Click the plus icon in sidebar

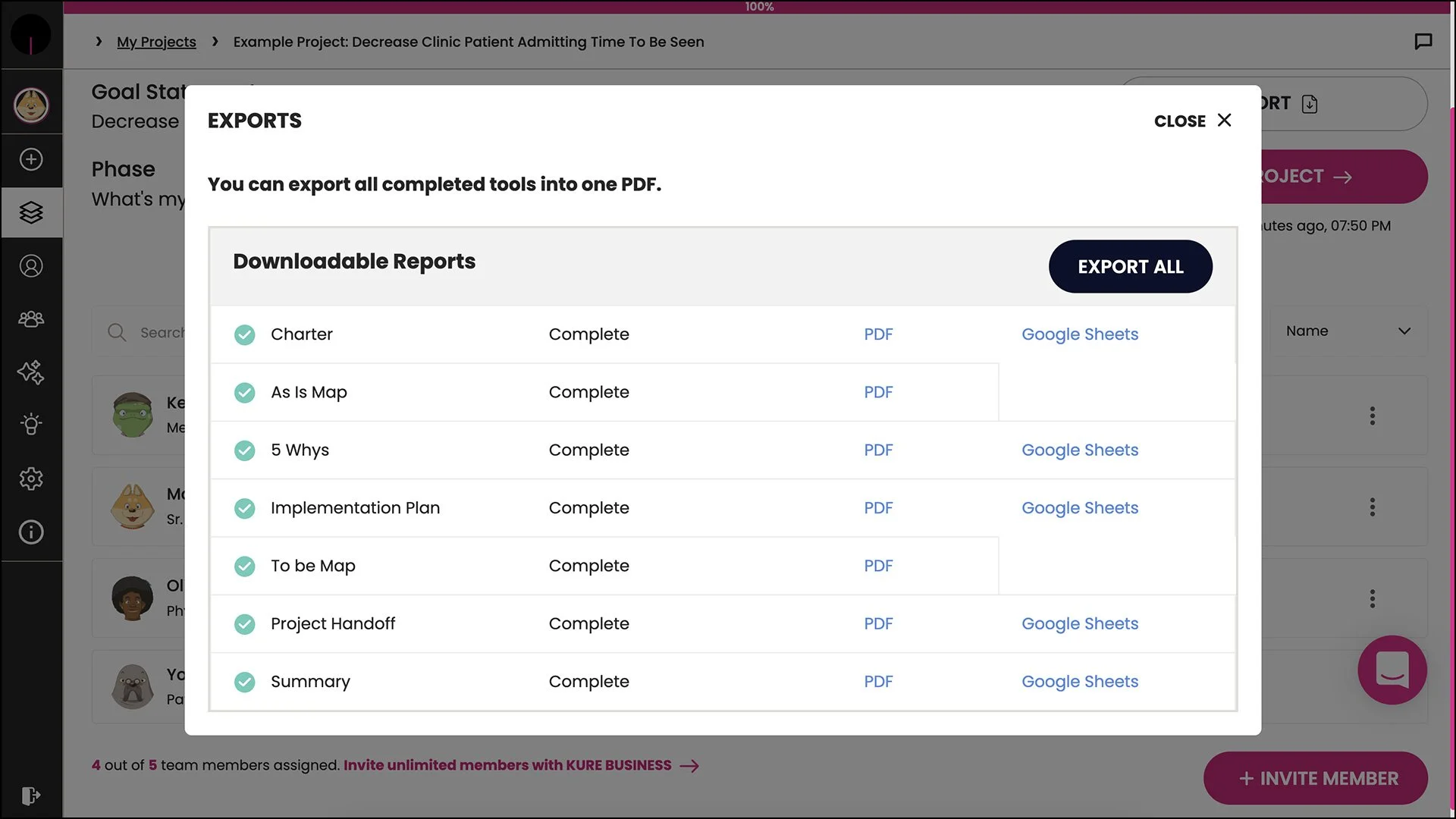[x=31, y=159]
